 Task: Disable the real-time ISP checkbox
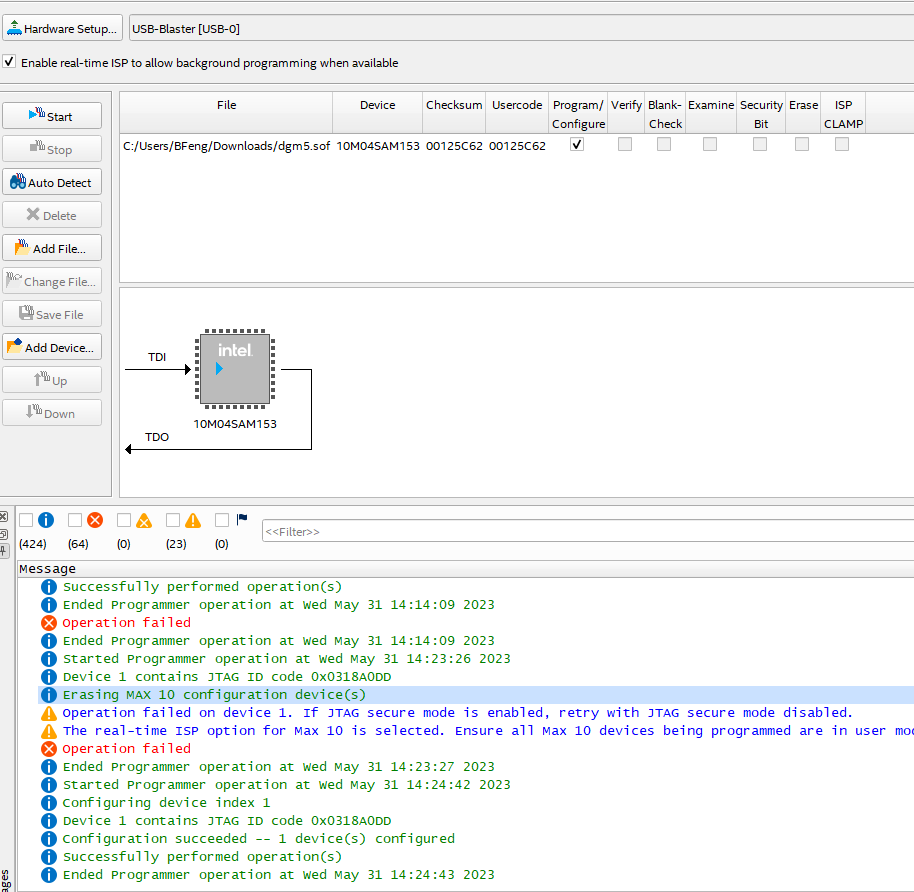coord(10,62)
